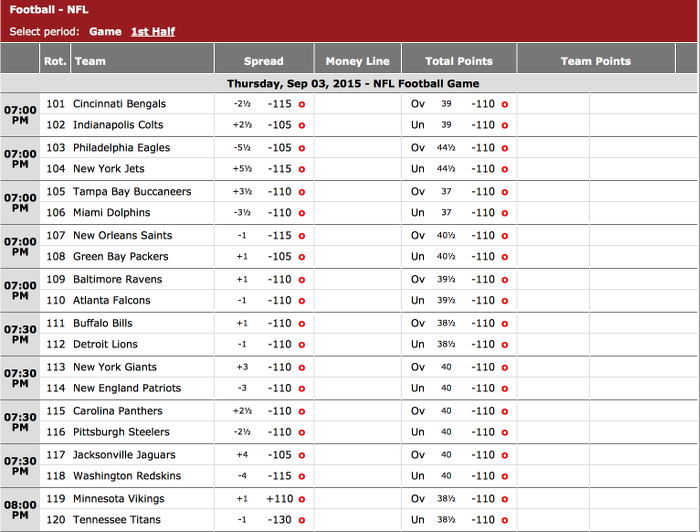Choose Under 40 total in Redskins row

coord(504,476)
